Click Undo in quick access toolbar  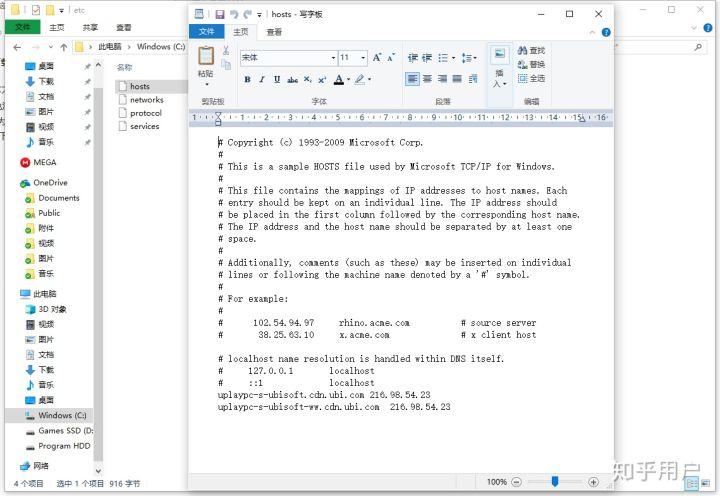tap(234, 14)
